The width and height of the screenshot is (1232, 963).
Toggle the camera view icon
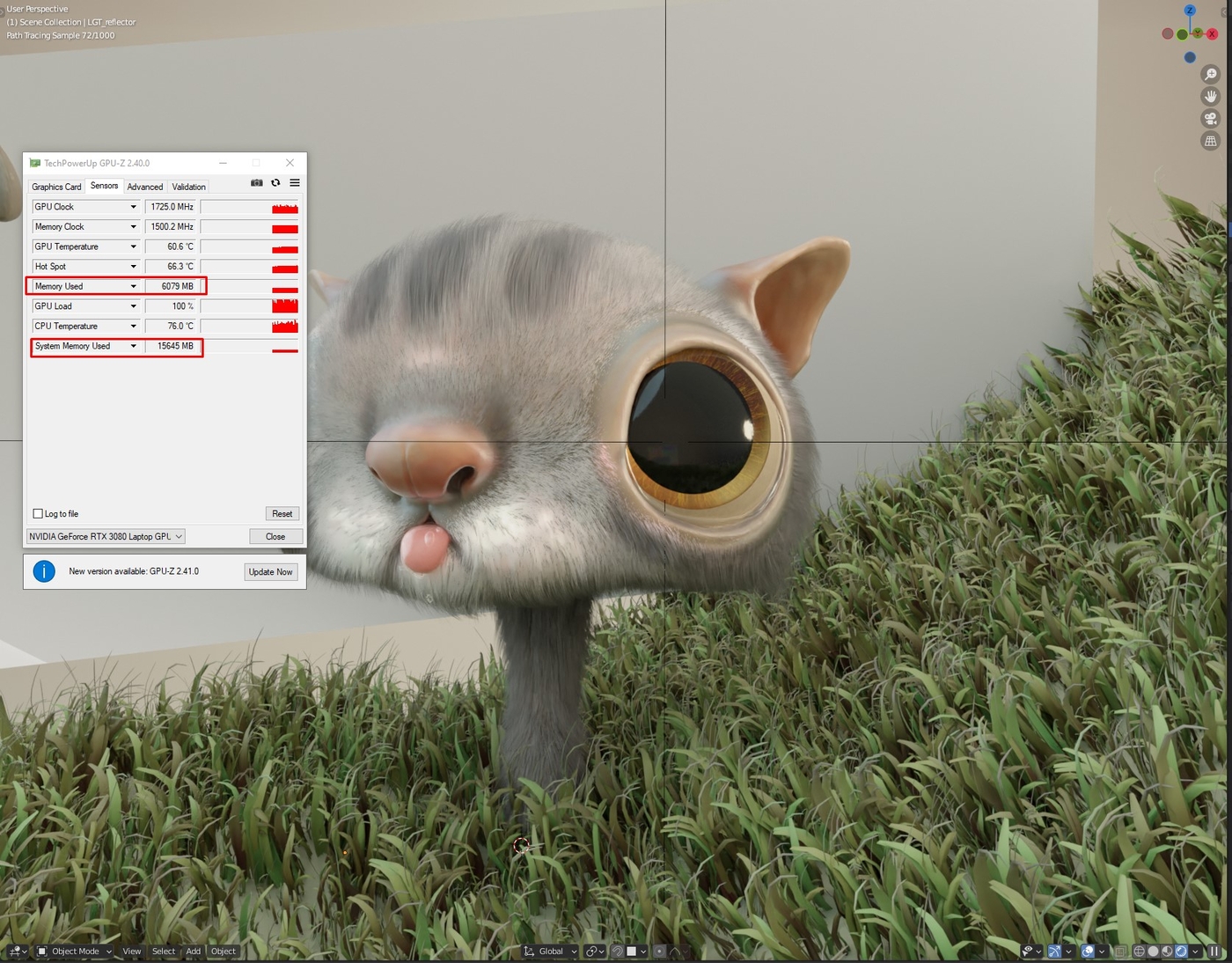[1211, 119]
